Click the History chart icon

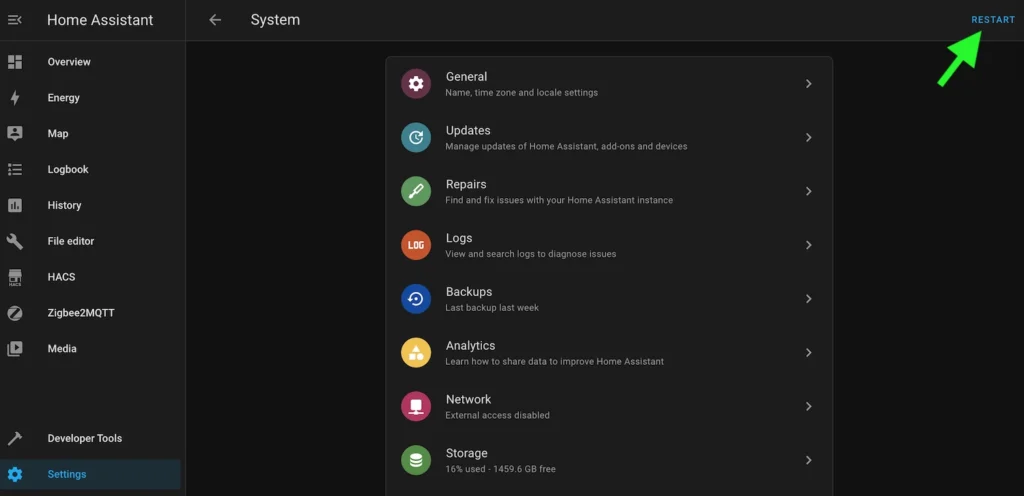tap(15, 205)
